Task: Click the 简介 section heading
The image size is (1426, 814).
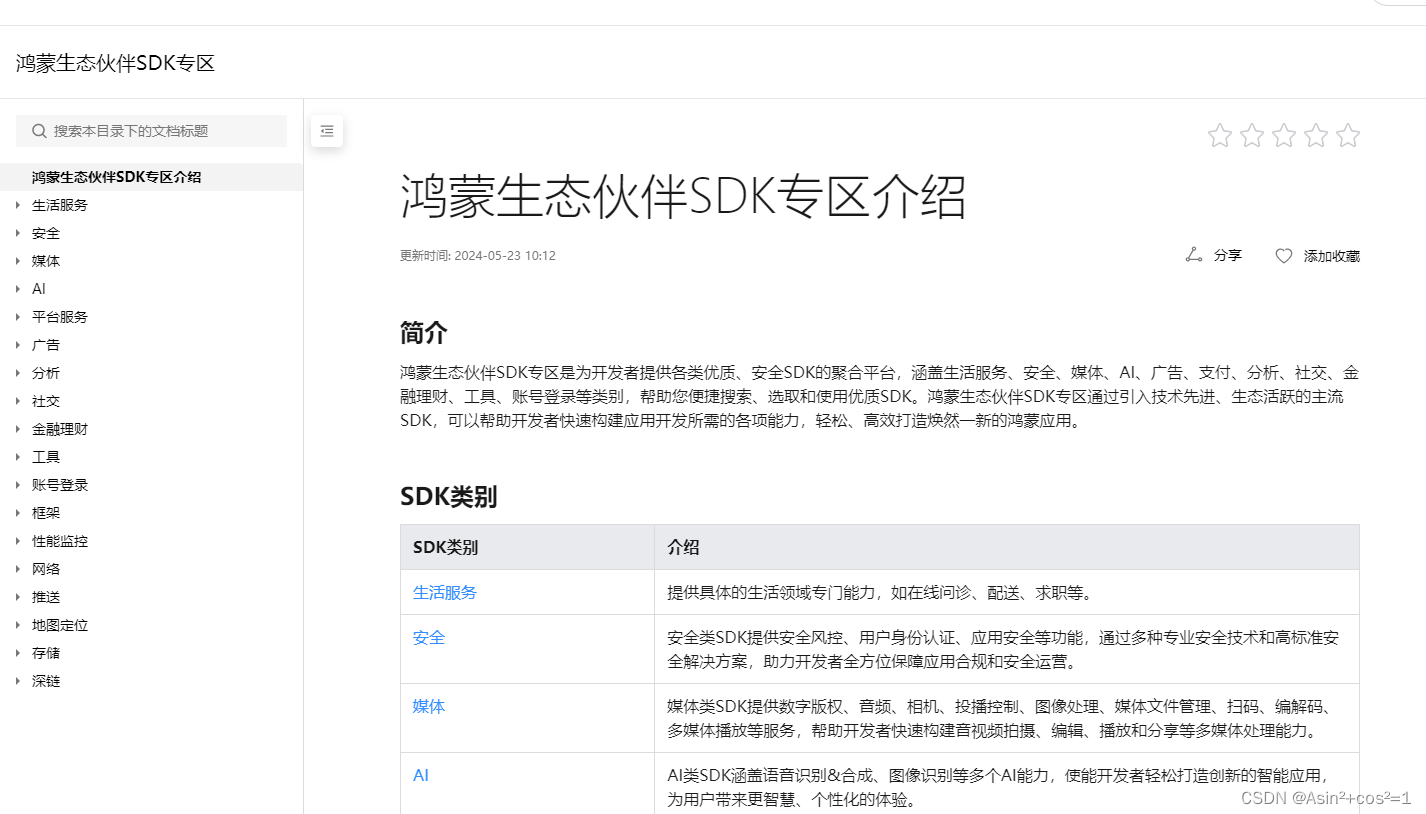Action: point(424,333)
